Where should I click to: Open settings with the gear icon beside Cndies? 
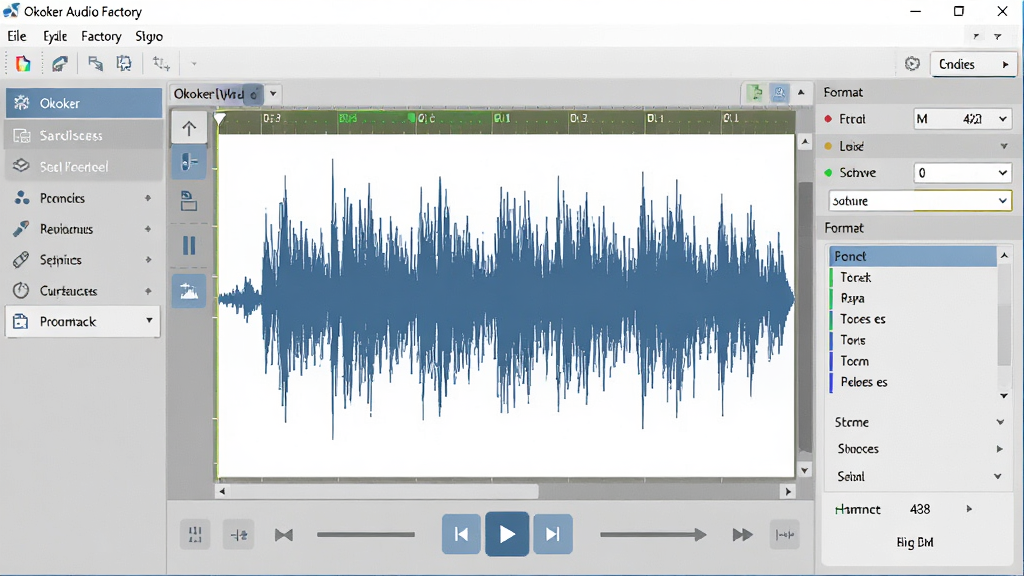click(912, 63)
